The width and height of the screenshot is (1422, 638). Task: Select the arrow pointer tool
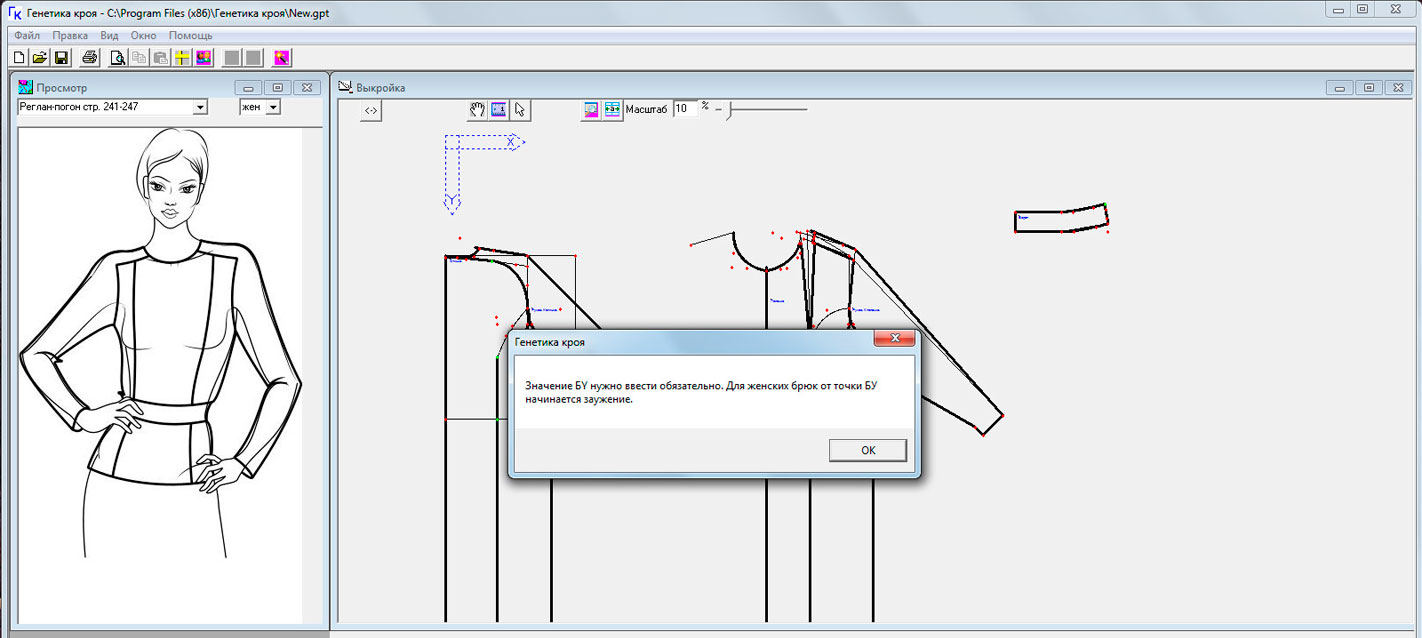pyautogui.click(x=520, y=110)
